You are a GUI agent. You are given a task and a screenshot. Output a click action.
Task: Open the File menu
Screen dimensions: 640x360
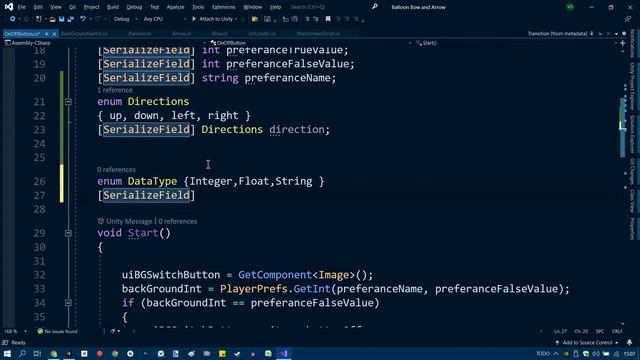pos(22,7)
